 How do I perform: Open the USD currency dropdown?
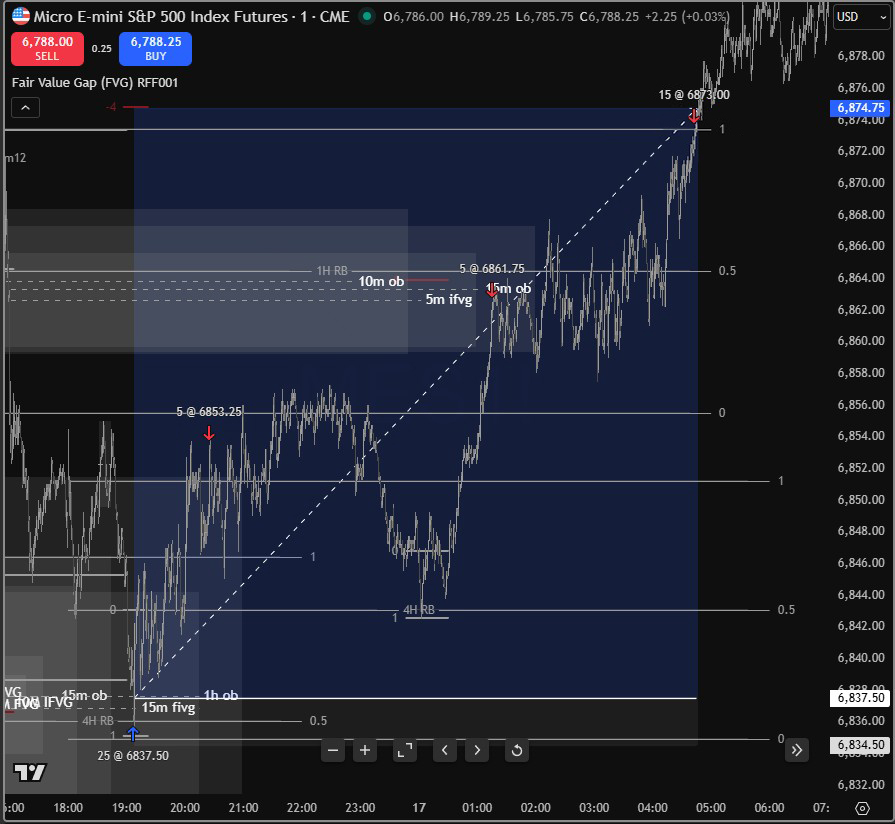(861, 17)
